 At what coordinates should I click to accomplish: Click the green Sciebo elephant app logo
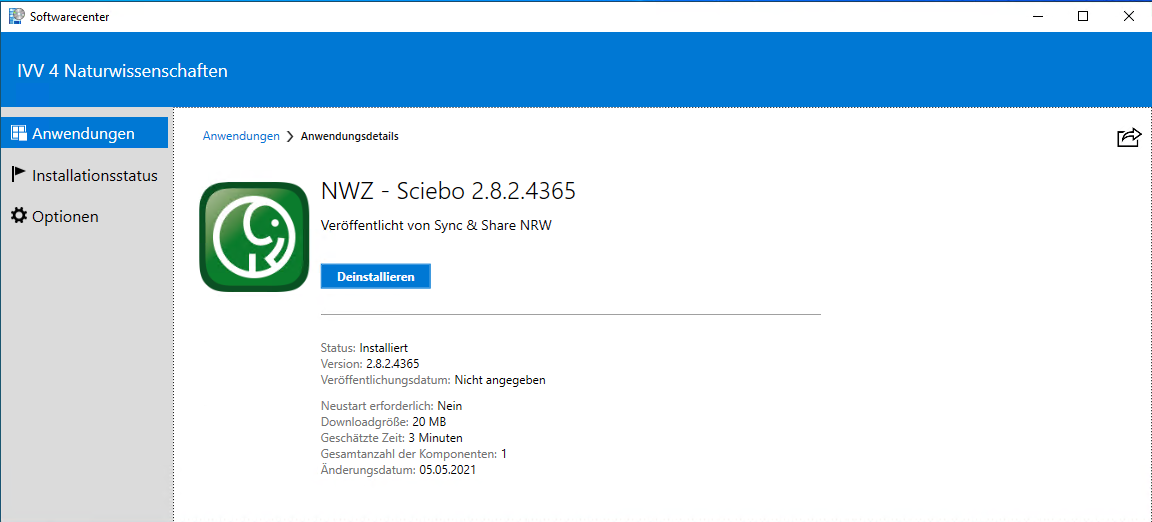click(x=254, y=237)
